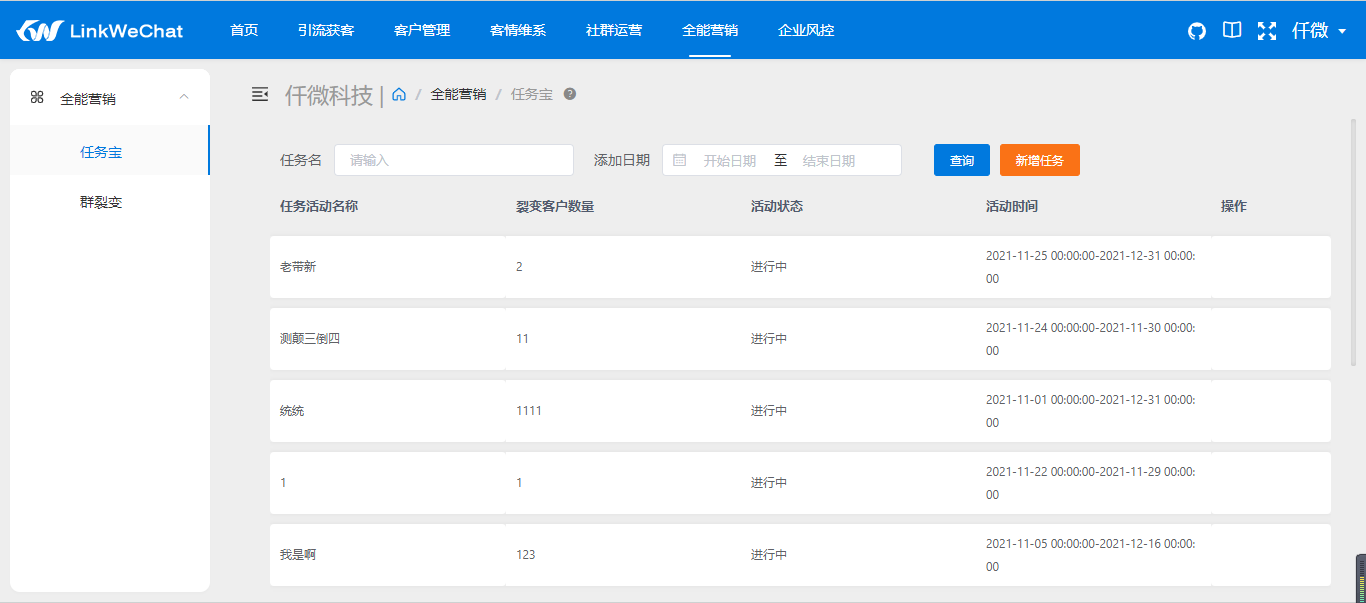Focus the 任务名 input field

(454, 160)
